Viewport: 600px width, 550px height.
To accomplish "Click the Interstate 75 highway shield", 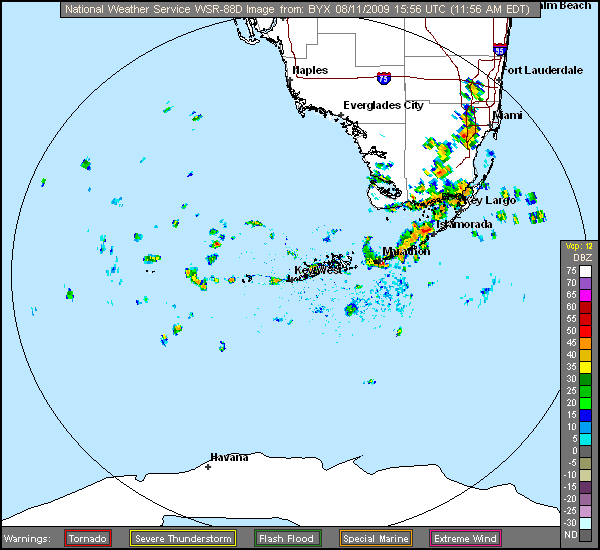I will [x=383, y=77].
